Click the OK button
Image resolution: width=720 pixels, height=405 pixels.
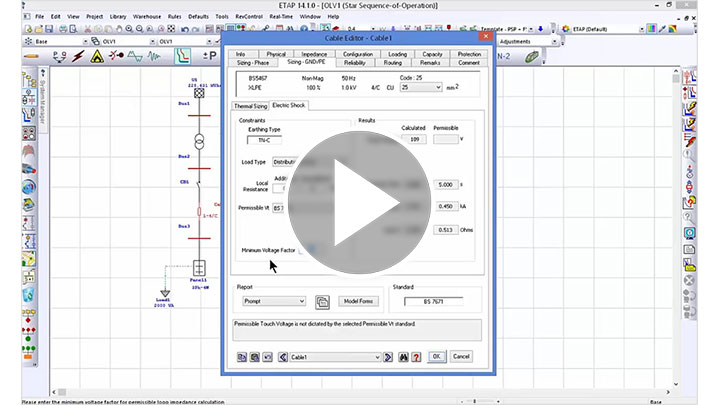(x=437, y=356)
